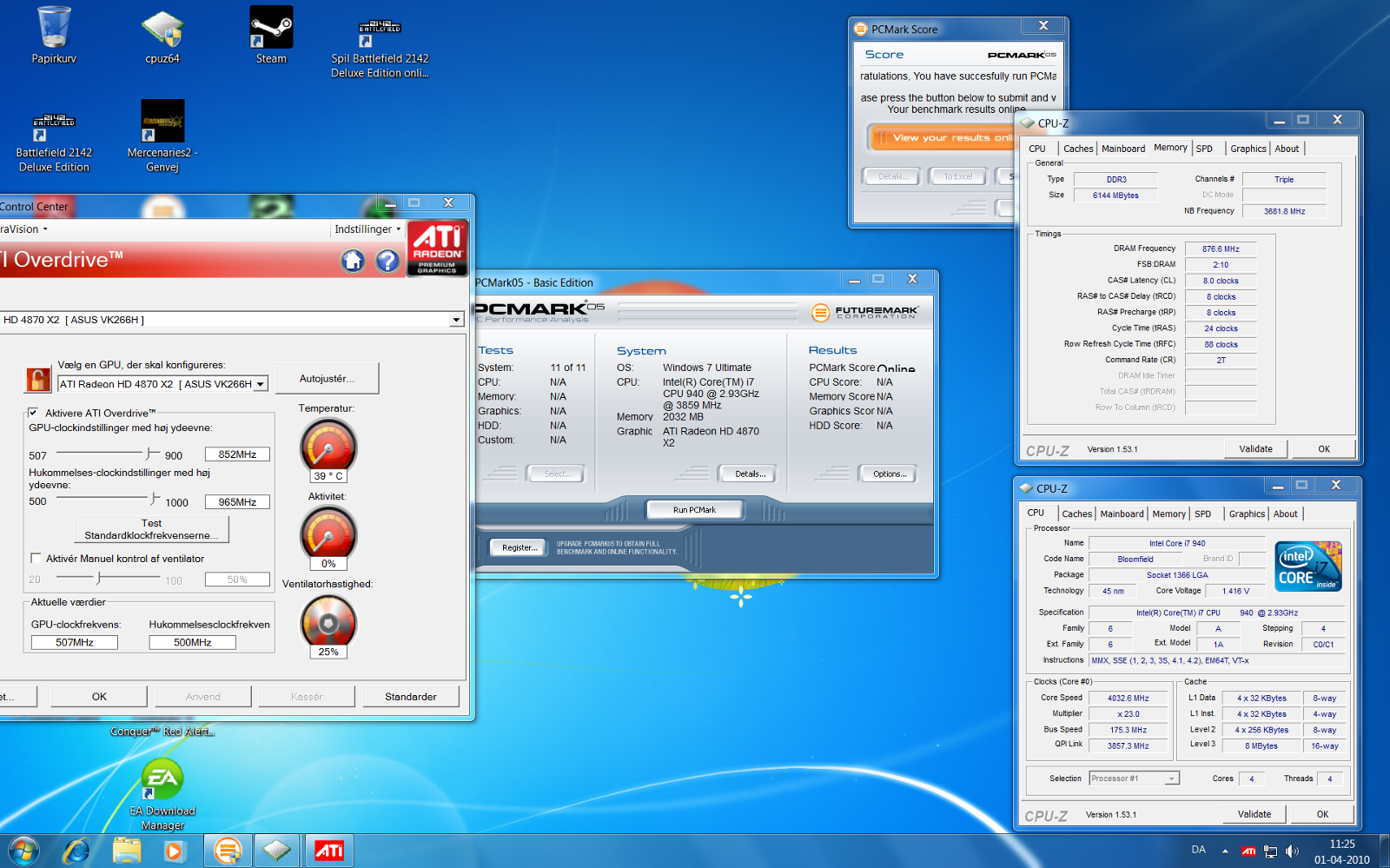Viewport: 1390px width, 868px height.
Task: Open the Windows Start orb
Action: tap(23, 851)
